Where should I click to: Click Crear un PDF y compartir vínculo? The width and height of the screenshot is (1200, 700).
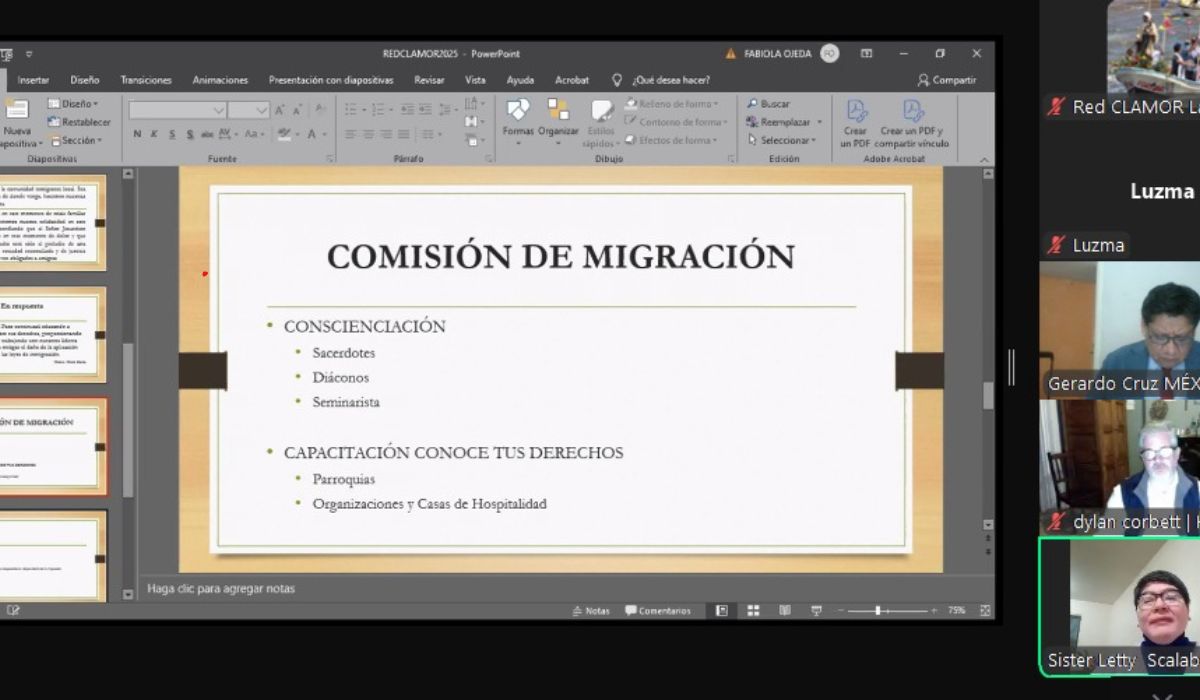click(x=912, y=123)
